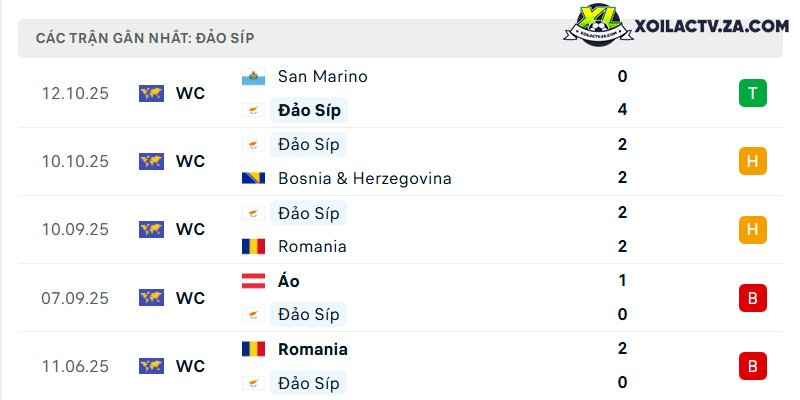Click the Romania flag in 11.06.25 match
800x400 pixels.
point(253,349)
